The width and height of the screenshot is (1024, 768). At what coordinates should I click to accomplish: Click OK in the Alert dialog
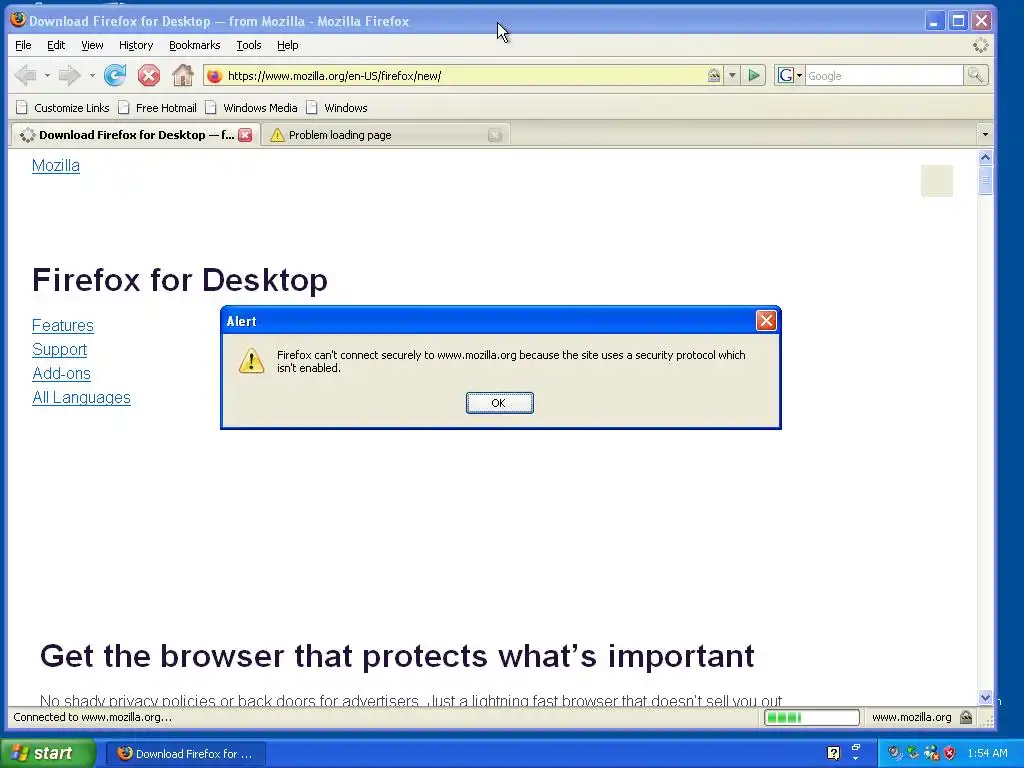pos(499,403)
